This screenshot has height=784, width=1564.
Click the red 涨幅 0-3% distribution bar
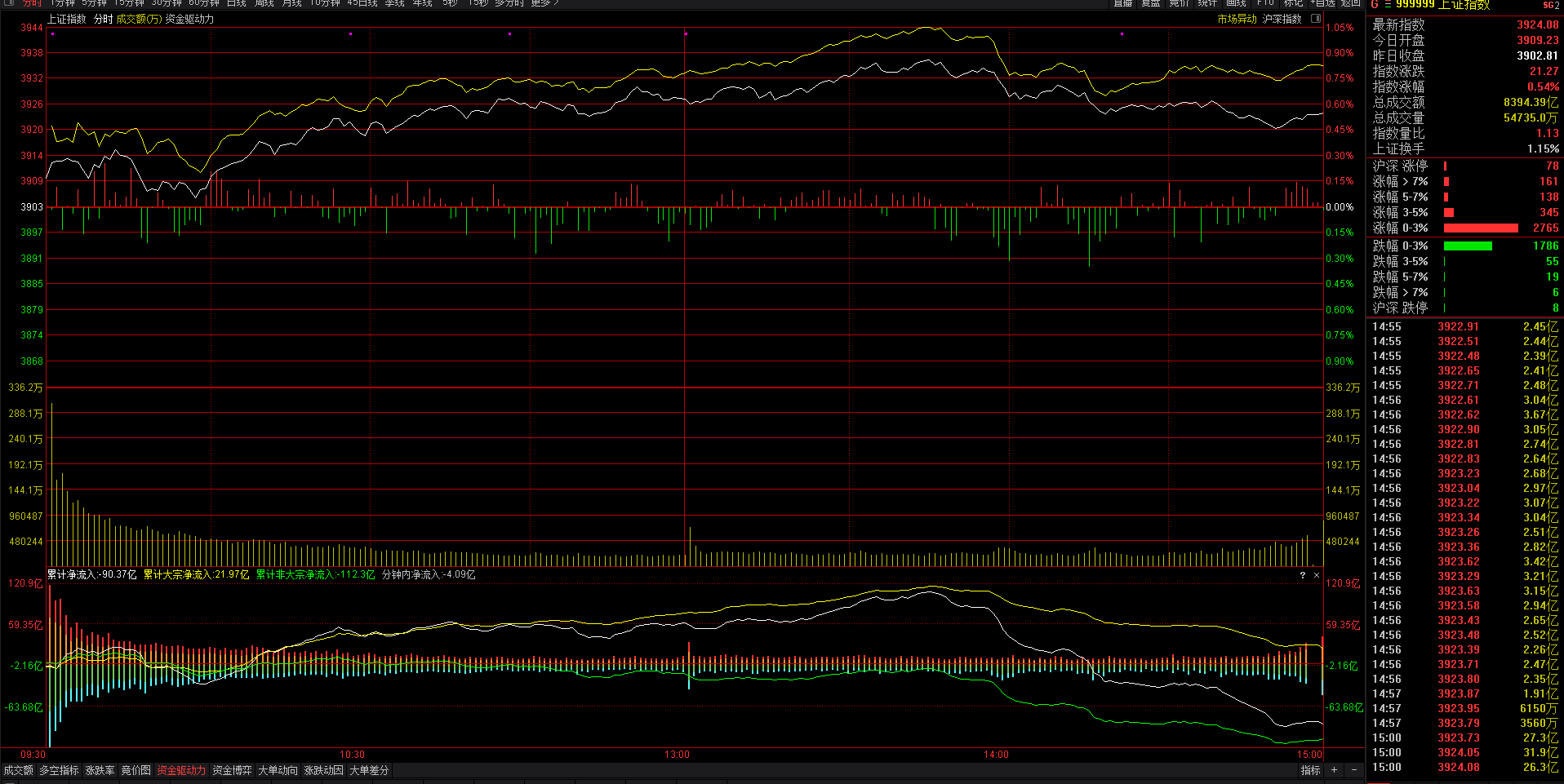pyautogui.click(x=1481, y=228)
